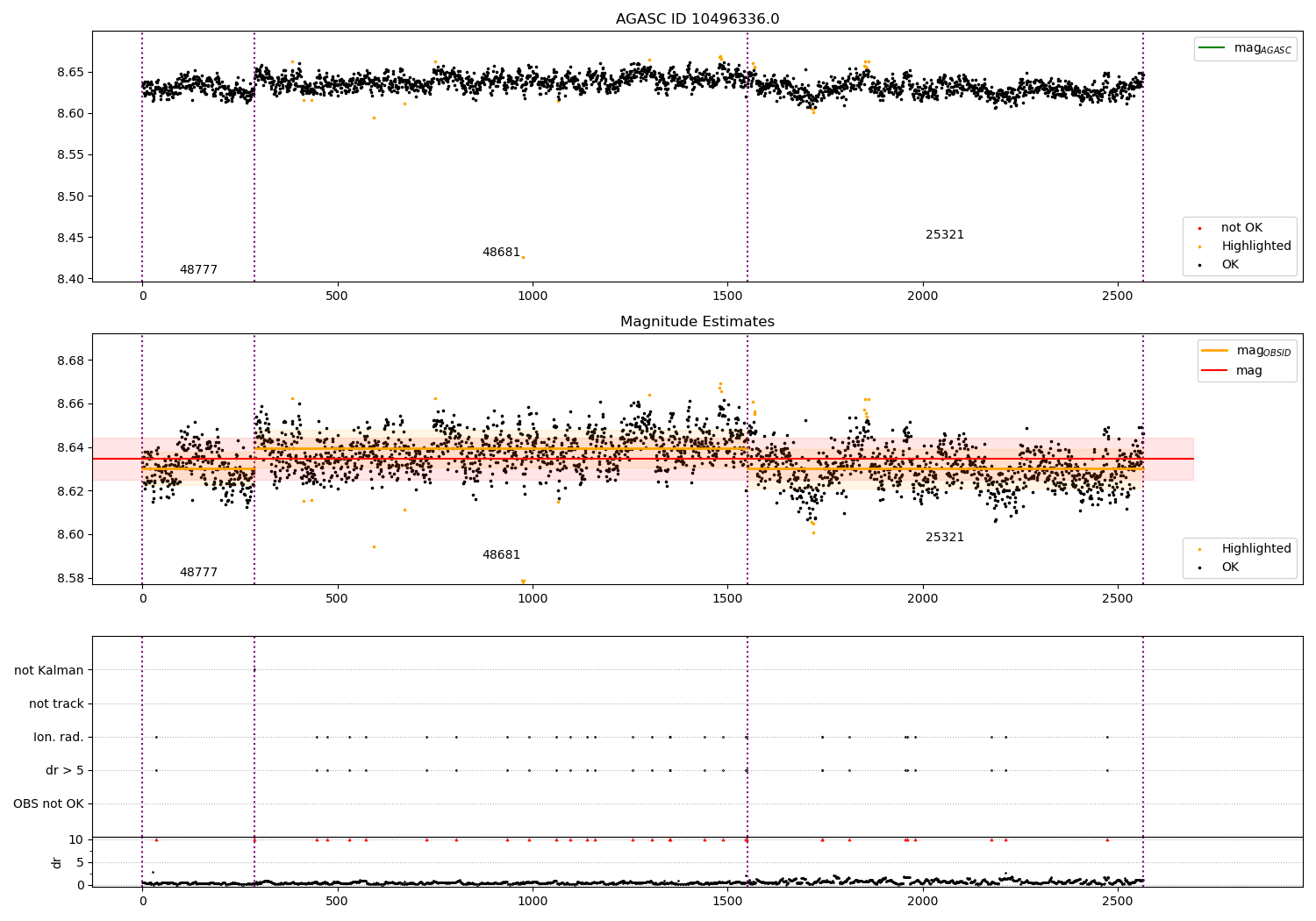Click y-axis tick 8.40 in AGASC ID plot
1316x921 pixels.
(71, 280)
